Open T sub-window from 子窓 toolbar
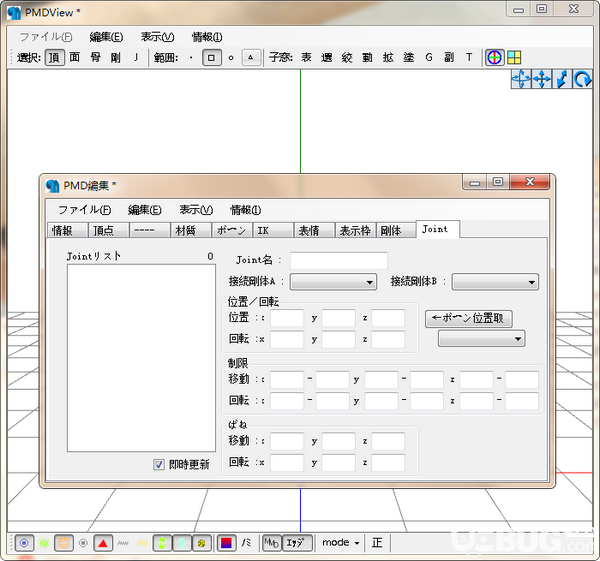600x561 pixels. click(x=469, y=58)
